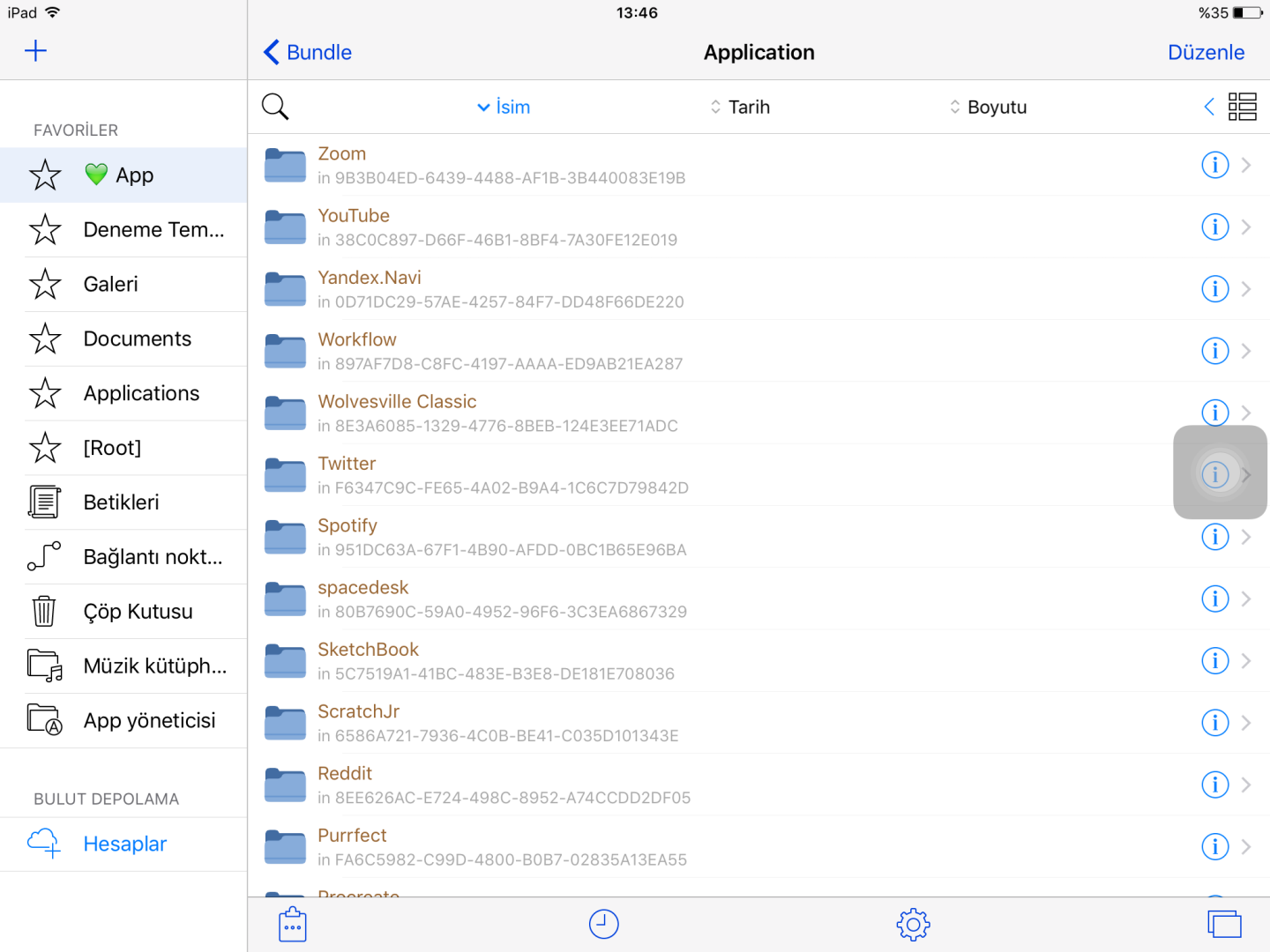1270x952 pixels.
Task: Tap the battery indicator in the status bar
Action: tap(1248, 13)
